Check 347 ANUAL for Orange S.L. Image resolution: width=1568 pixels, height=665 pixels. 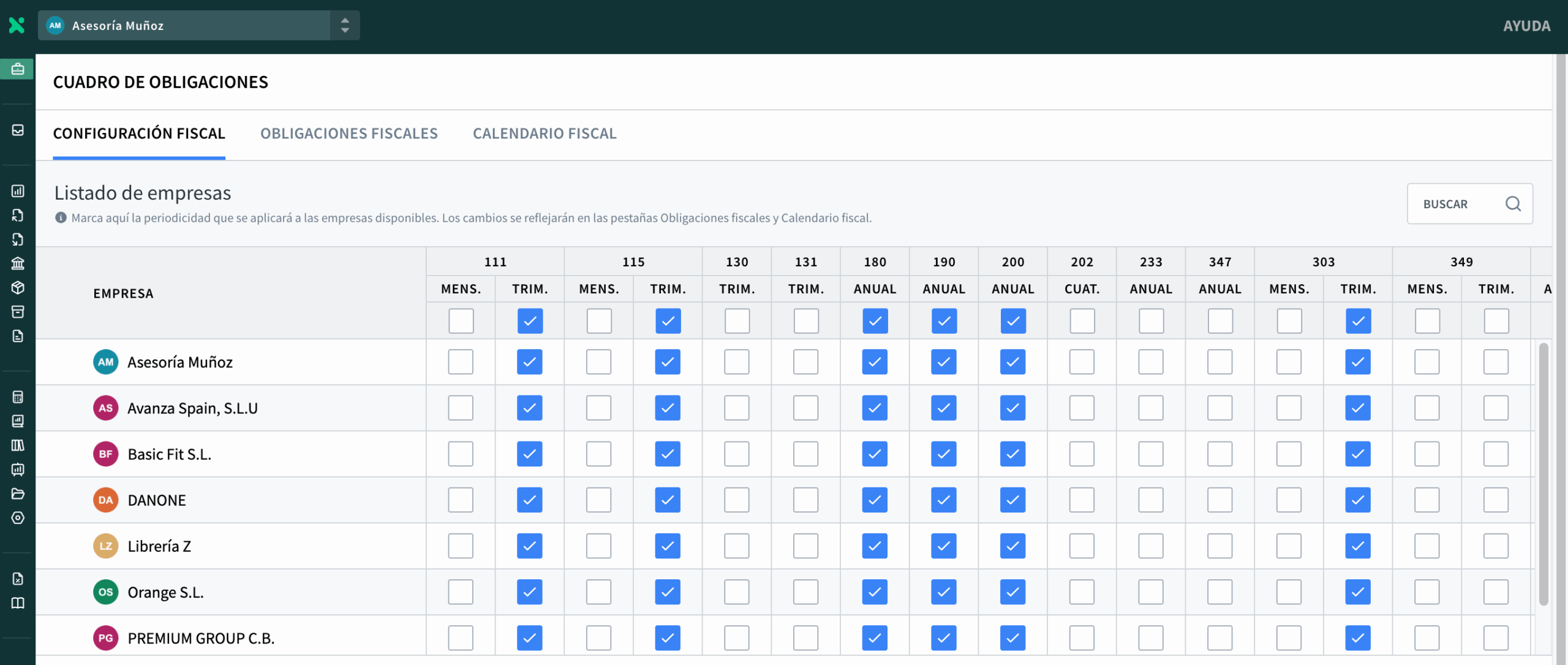pyautogui.click(x=1219, y=592)
